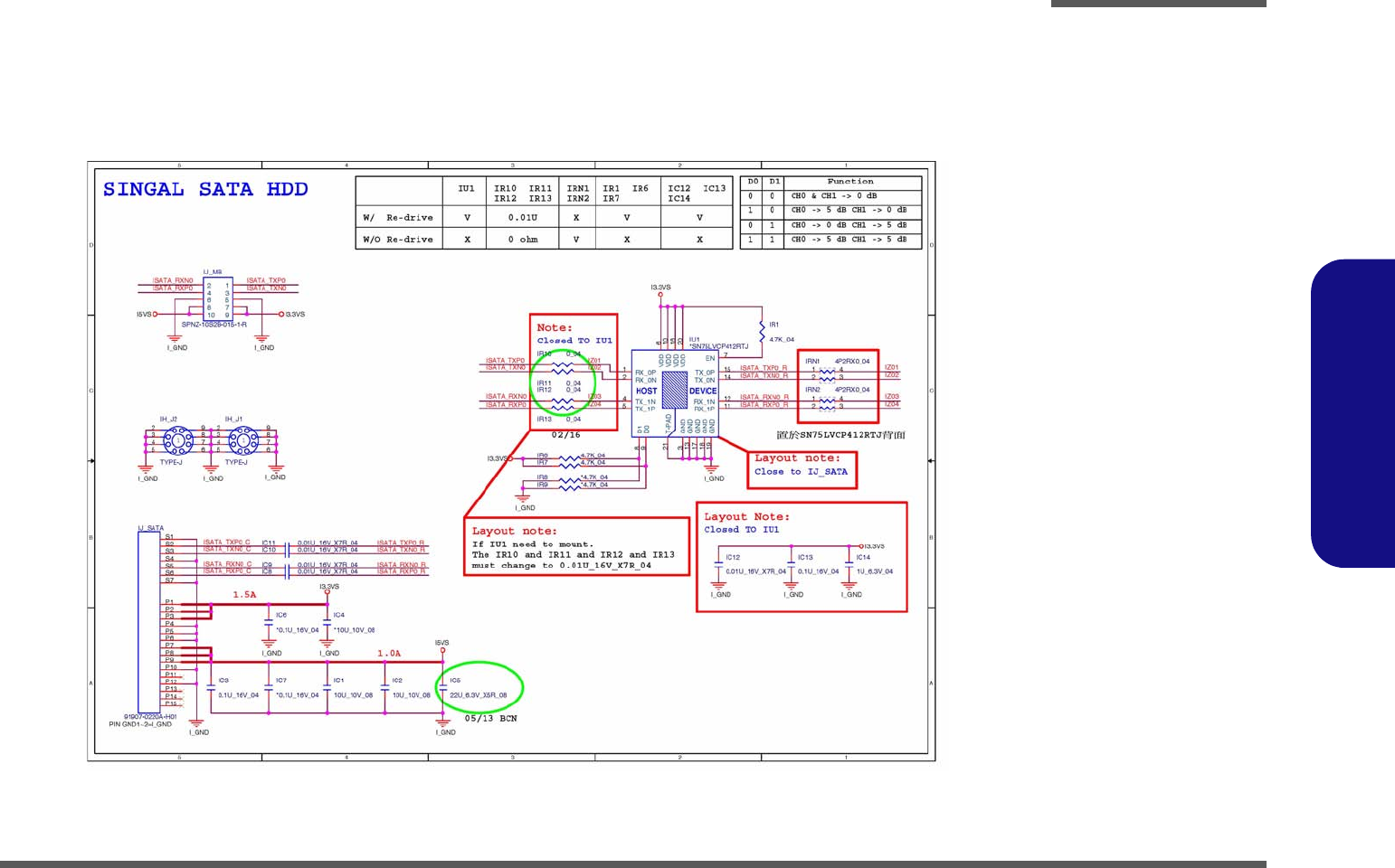
Task: Click the red "Note:" heading above IR10
Action: [x=555, y=328]
